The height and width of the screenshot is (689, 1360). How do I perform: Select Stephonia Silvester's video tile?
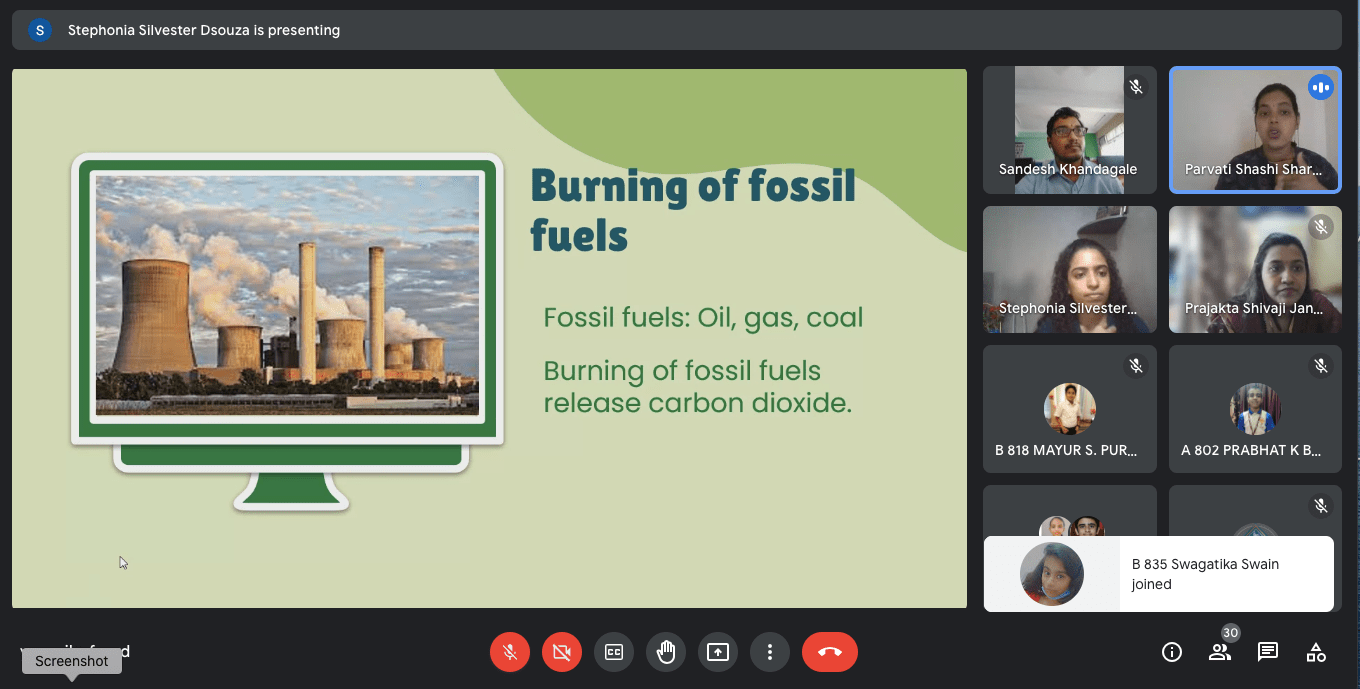[1069, 269]
